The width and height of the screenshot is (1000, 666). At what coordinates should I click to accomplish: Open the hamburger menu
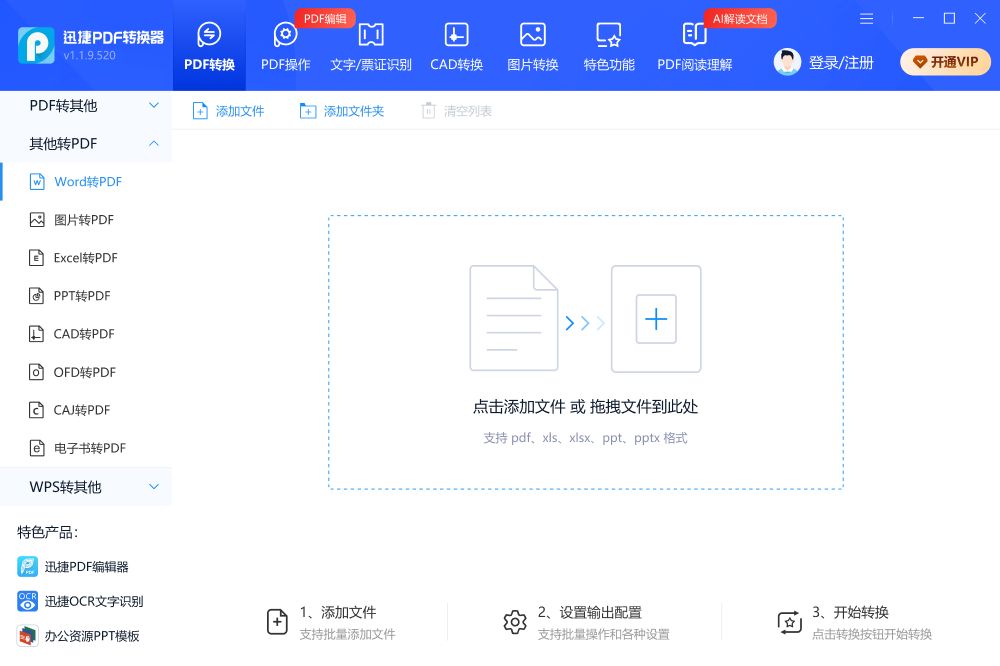point(866,17)
